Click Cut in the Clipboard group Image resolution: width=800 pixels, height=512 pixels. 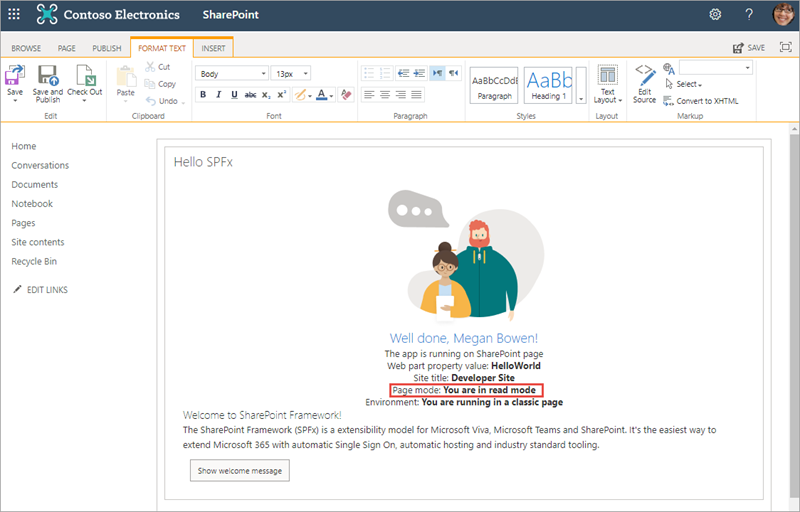158,67
